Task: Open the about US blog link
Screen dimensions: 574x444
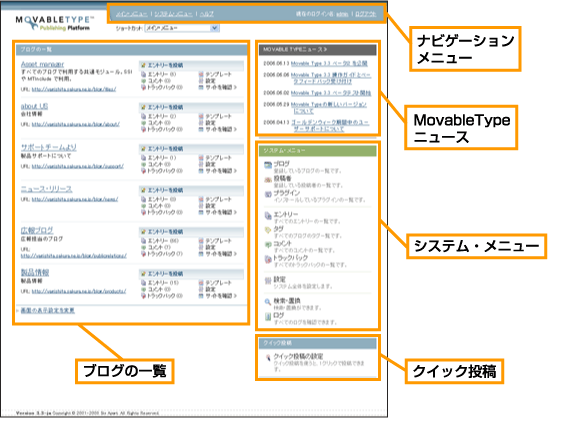Action: [34, 106]
